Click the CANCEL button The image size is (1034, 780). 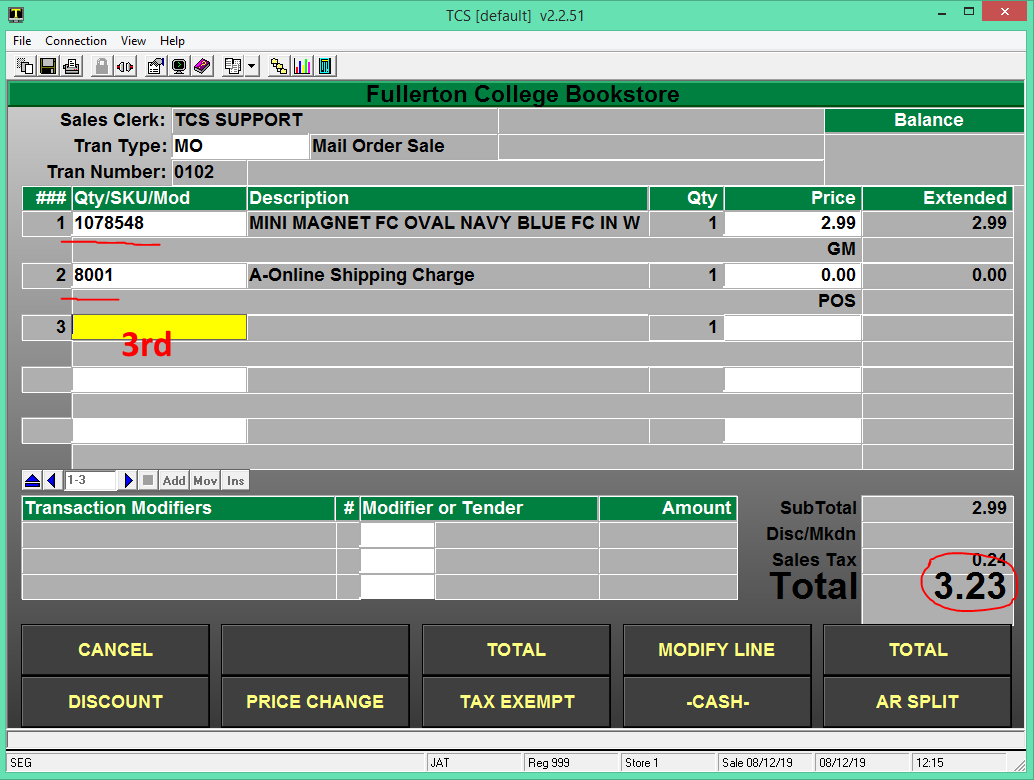[x=115, y=649]
